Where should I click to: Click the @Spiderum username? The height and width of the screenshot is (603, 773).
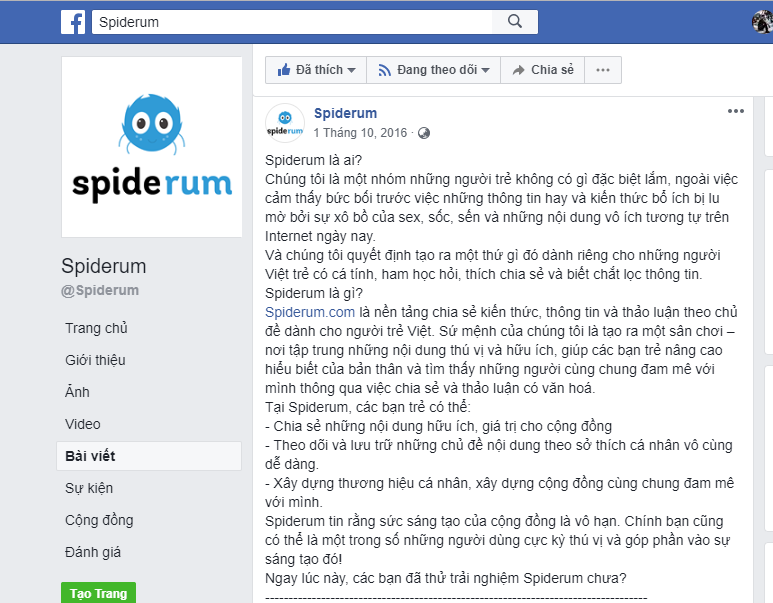(x=100, y=290)
